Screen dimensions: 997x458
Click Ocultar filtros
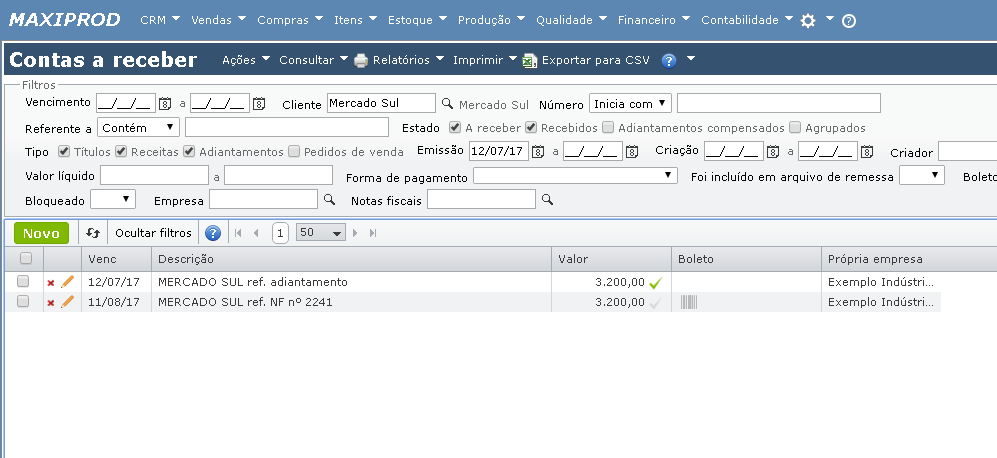click(x=153, y=233)
